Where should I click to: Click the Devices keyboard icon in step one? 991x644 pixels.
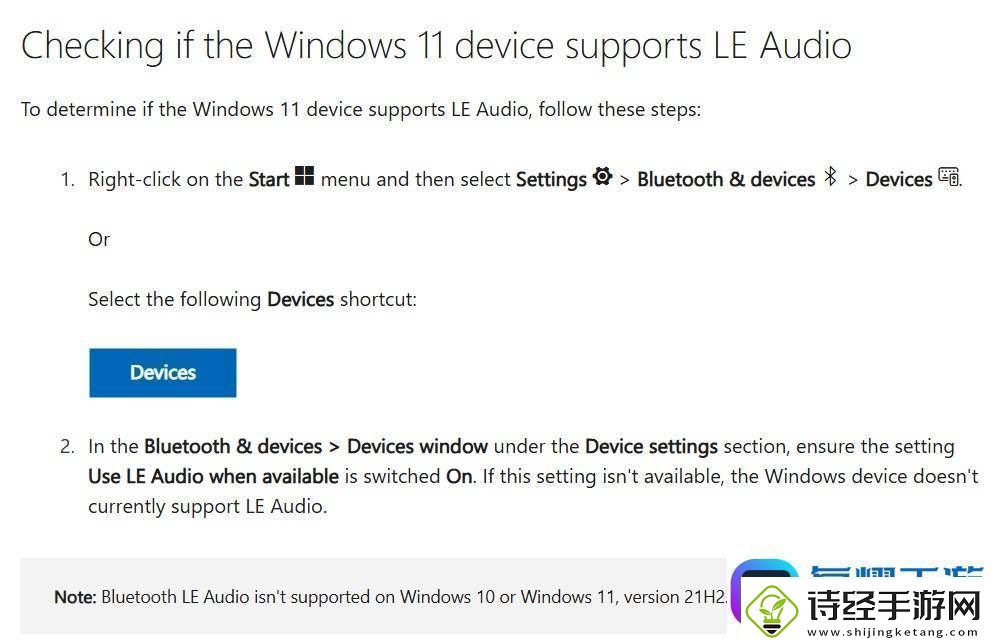point(949,176)
